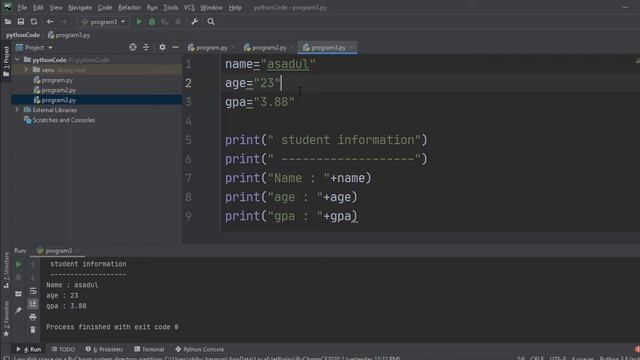
Task: Collapse the pythonCode root folder
Action: [x=17, y=60]
